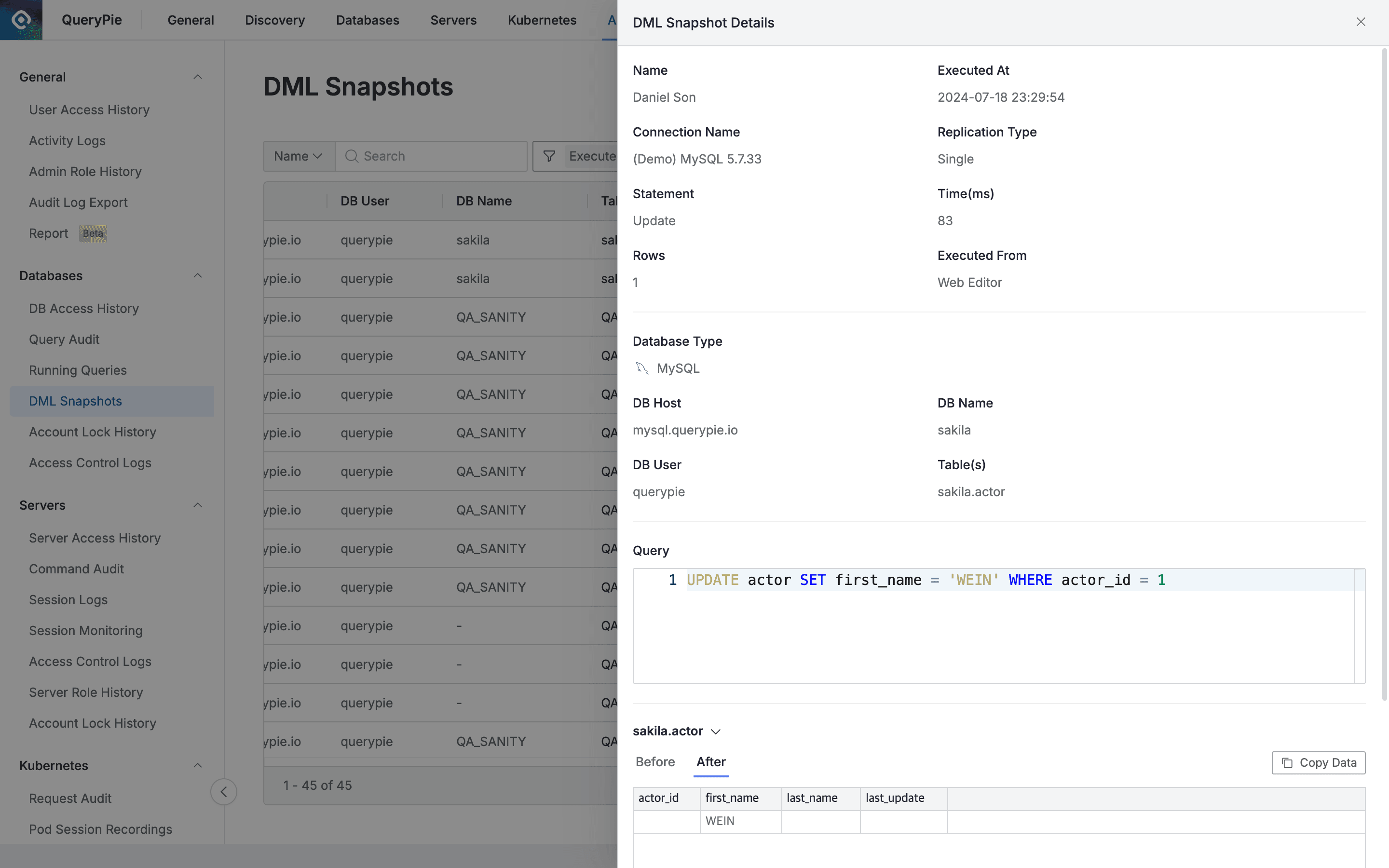Click the QueryPie logo icon
Screen dimensions: 1389x868
[x=21, y=19]
